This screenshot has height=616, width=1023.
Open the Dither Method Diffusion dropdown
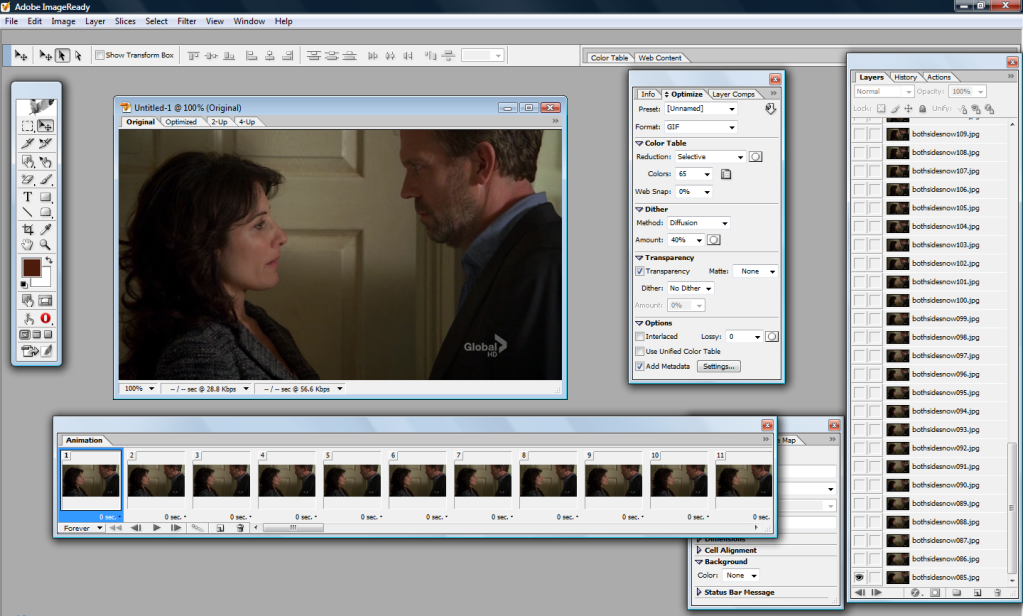pyautogui.click(x=698, y=223)
